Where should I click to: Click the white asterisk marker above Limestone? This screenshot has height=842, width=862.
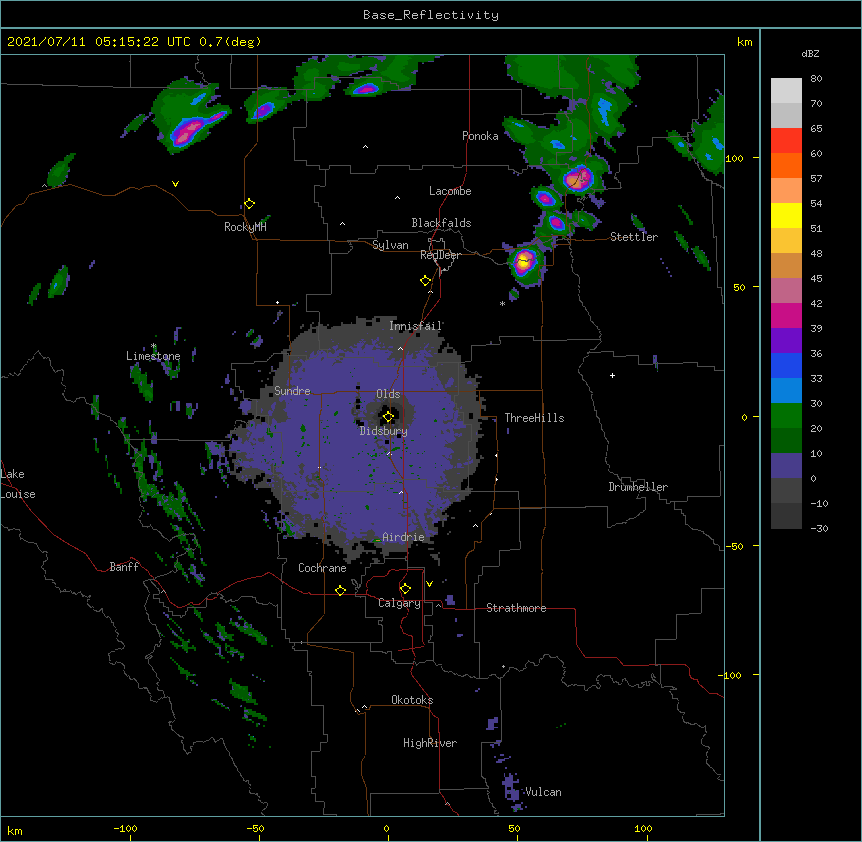pyautogui.click(x=153, y=346)
